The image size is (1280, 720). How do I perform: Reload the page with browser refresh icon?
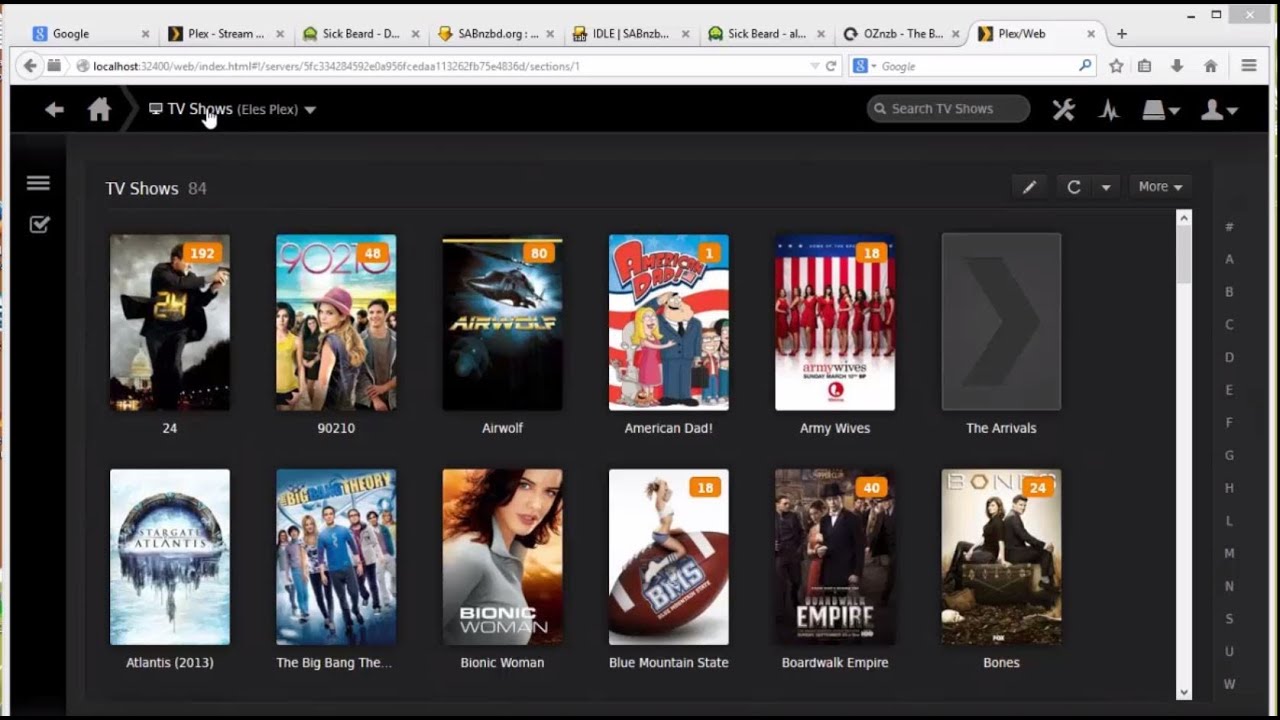(x=830, y=66)
